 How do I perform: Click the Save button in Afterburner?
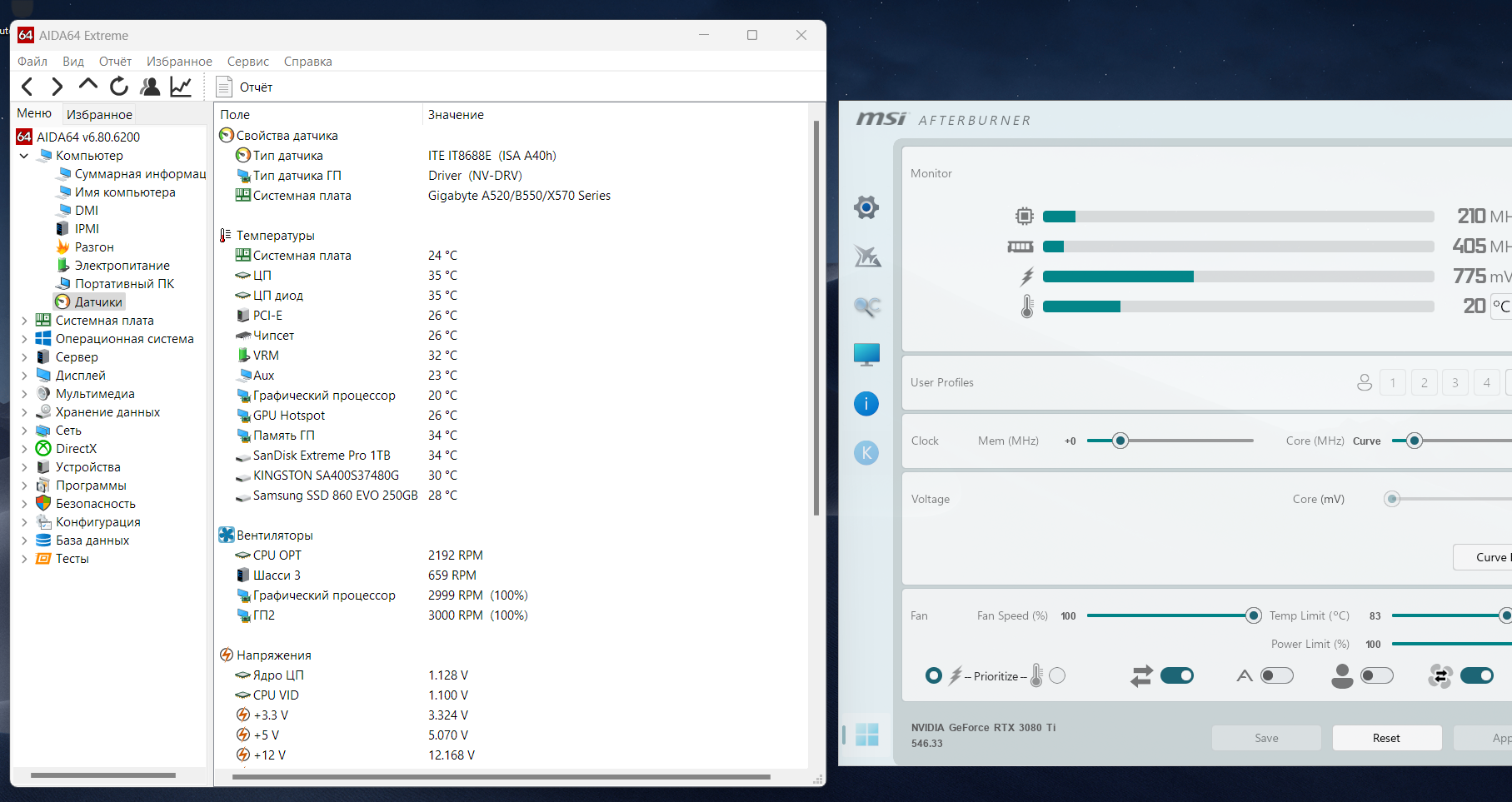[1266, 738]
